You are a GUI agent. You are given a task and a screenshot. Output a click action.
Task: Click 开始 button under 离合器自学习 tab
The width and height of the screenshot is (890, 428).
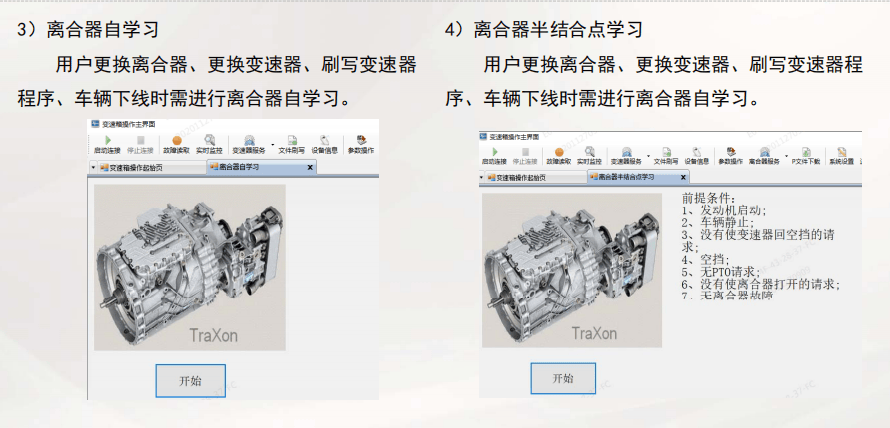coord(191,381)
